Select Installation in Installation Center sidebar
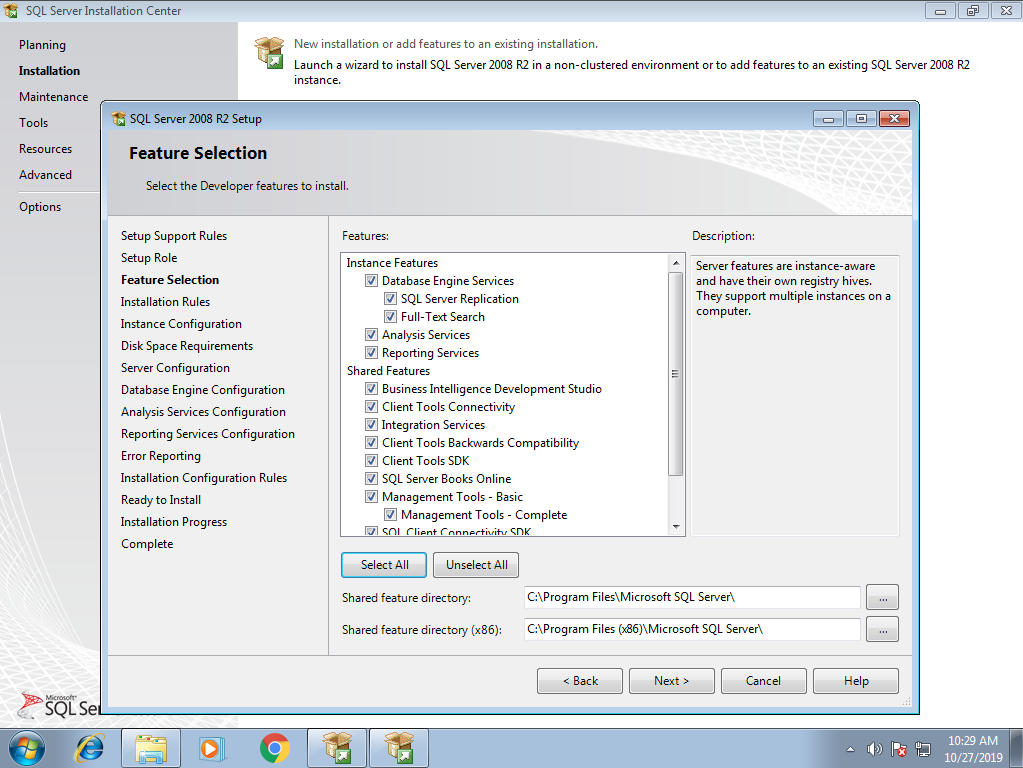This screenshot has height=768, width=1023. (x=50, y=71)
